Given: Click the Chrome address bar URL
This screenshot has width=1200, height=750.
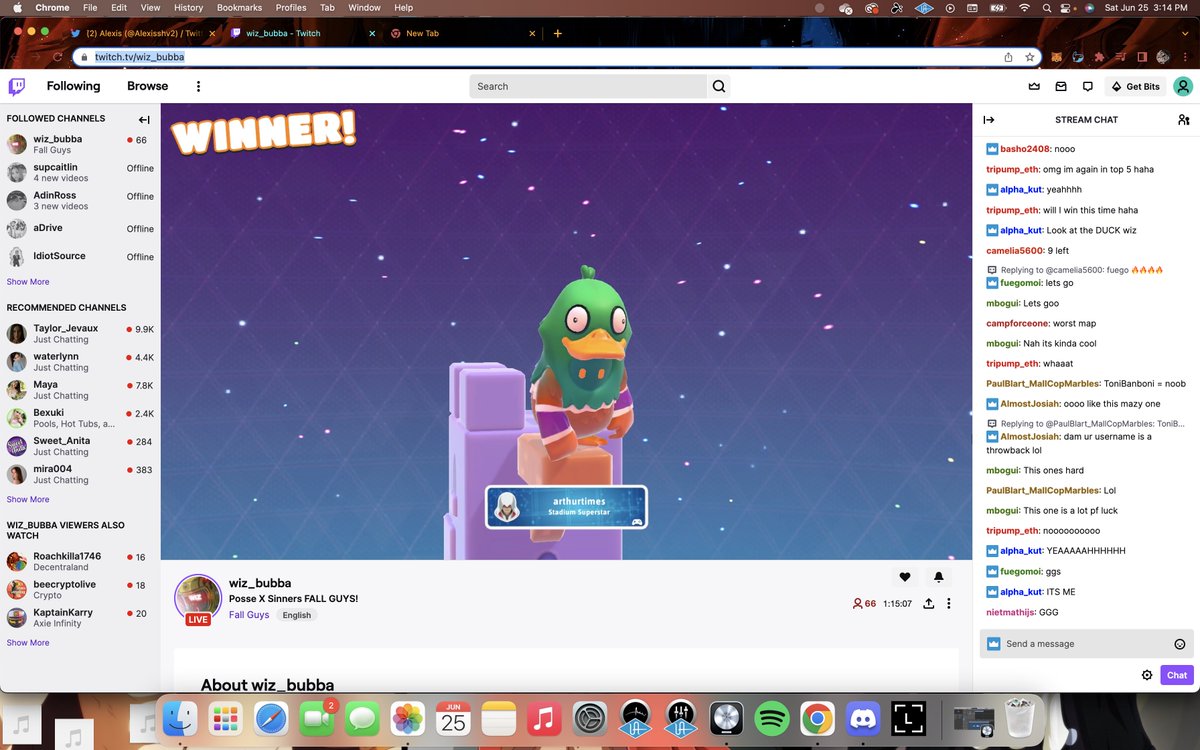Looking at the screenshot, I should point(140,57).
